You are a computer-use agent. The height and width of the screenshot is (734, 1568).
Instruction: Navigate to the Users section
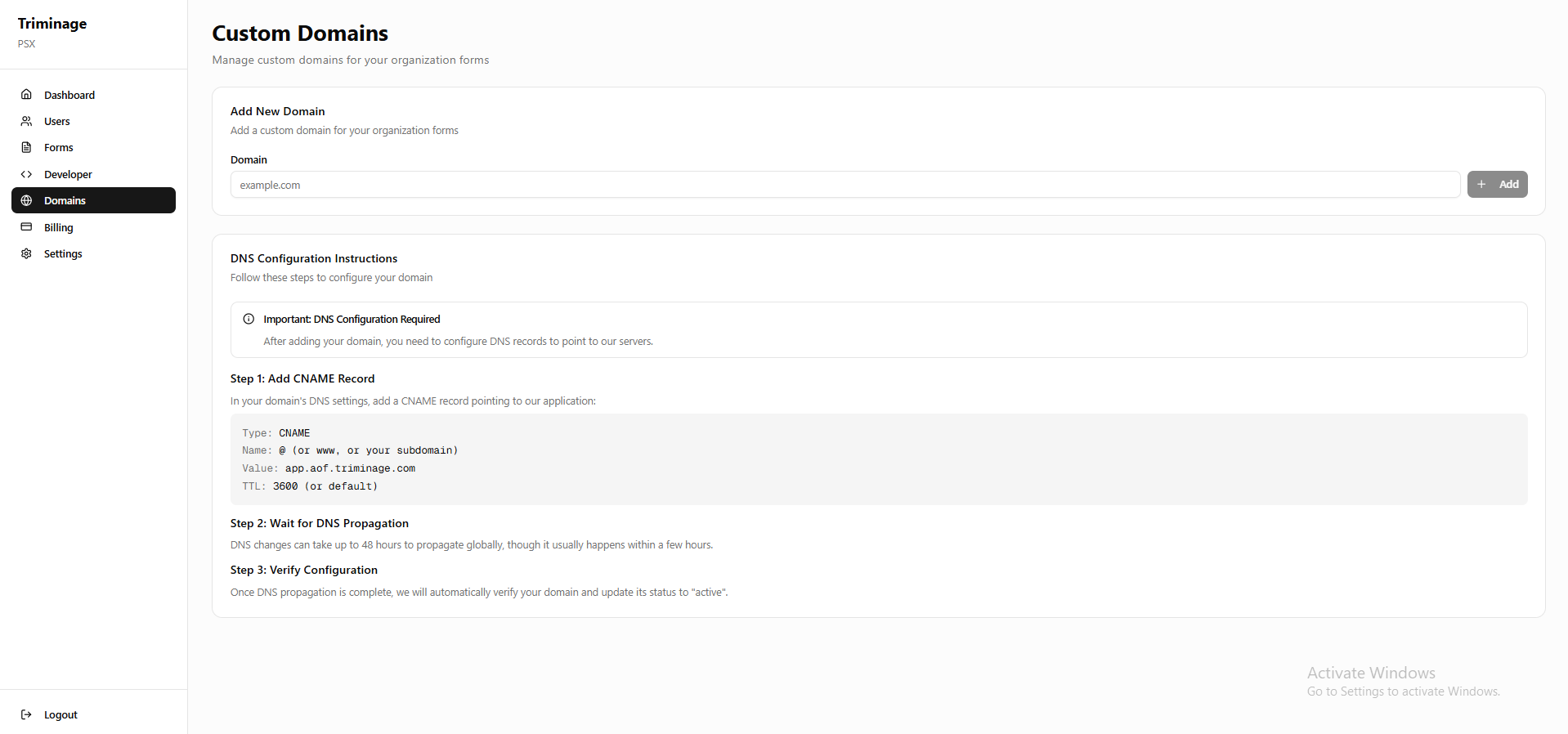pos(56,121)
